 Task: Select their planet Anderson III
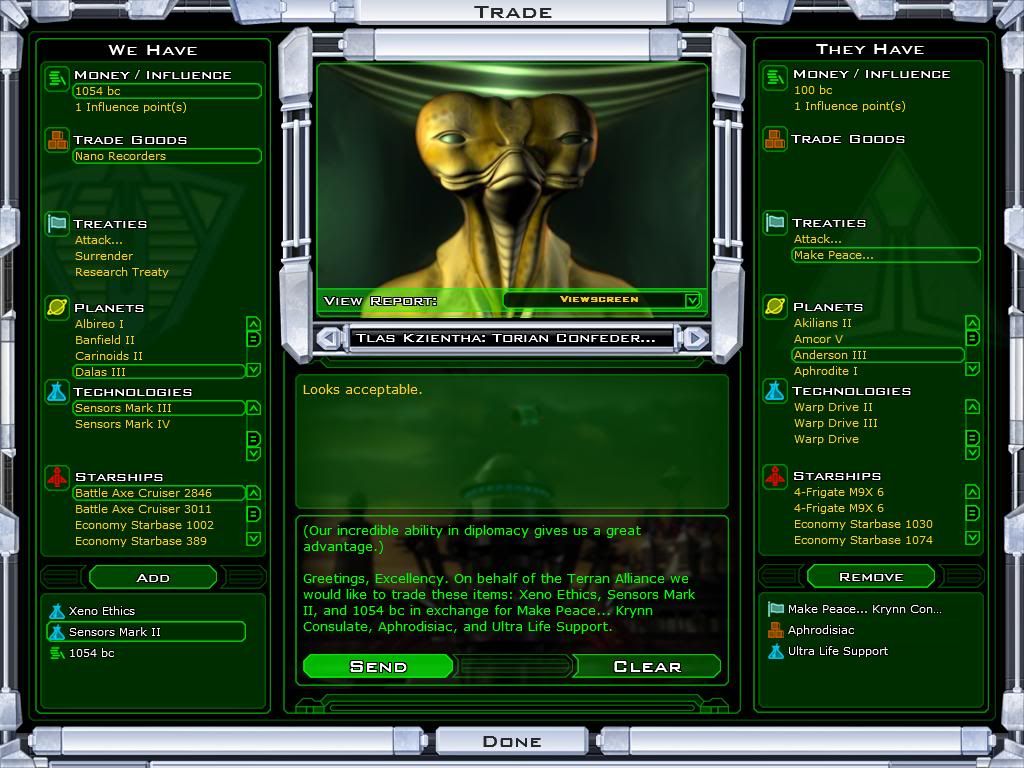pyautogui.click(x=878, y=355)
